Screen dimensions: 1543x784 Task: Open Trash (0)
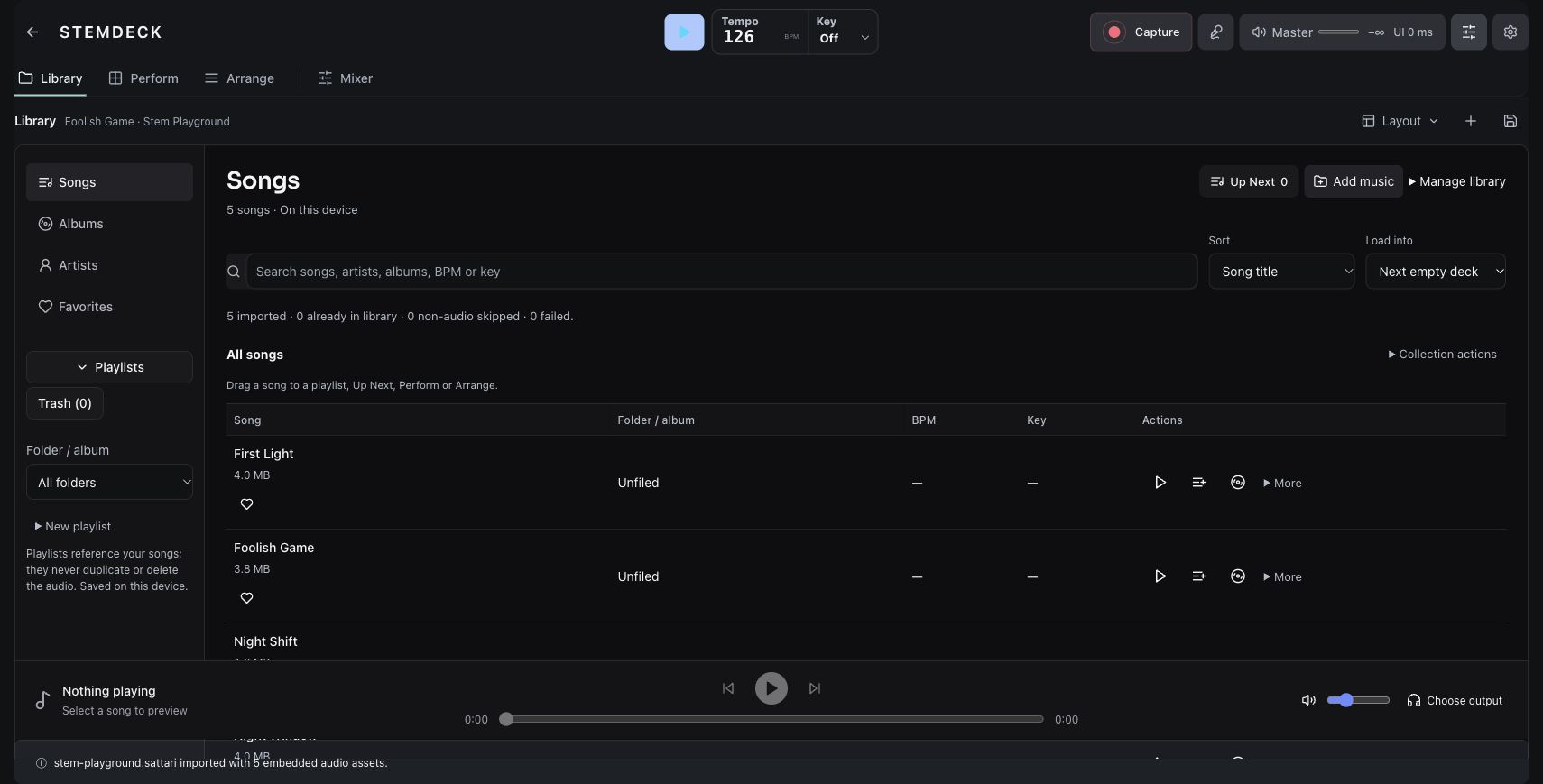(65, 403)
